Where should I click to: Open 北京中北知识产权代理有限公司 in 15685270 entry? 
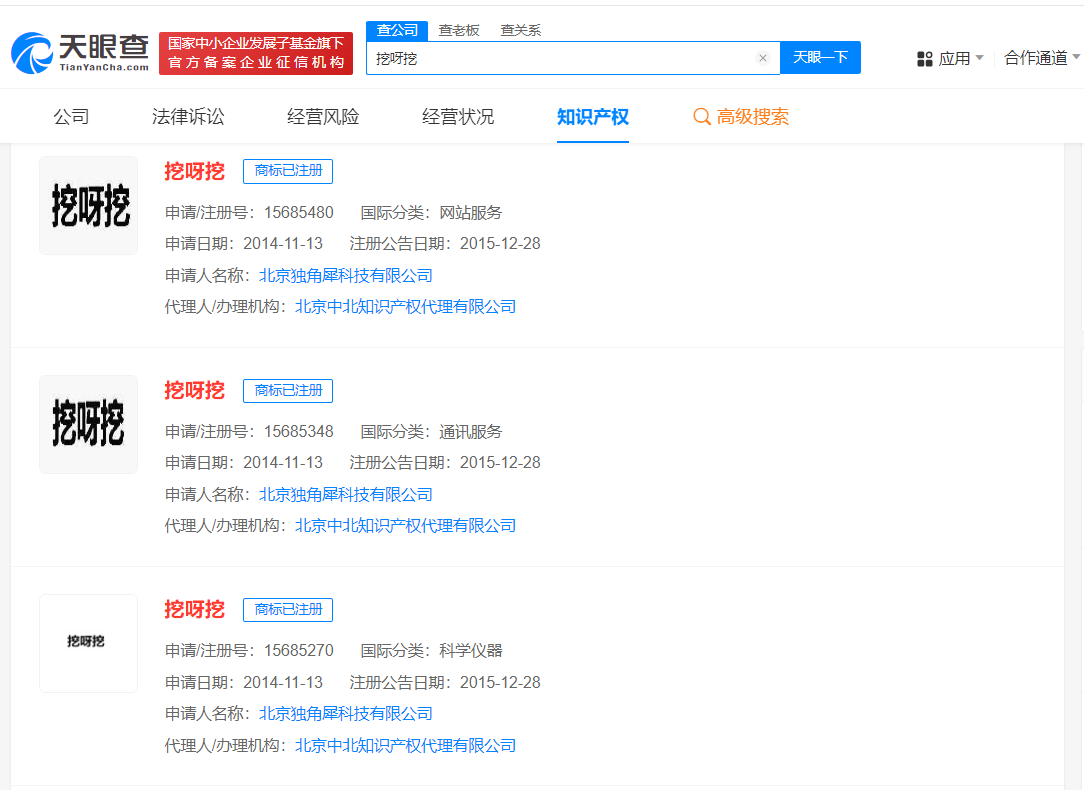coord(406,746)
